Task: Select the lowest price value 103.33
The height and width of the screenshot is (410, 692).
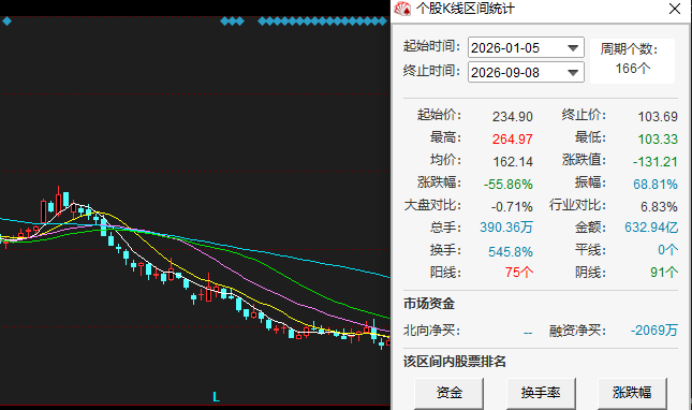Action: [658, 139]
